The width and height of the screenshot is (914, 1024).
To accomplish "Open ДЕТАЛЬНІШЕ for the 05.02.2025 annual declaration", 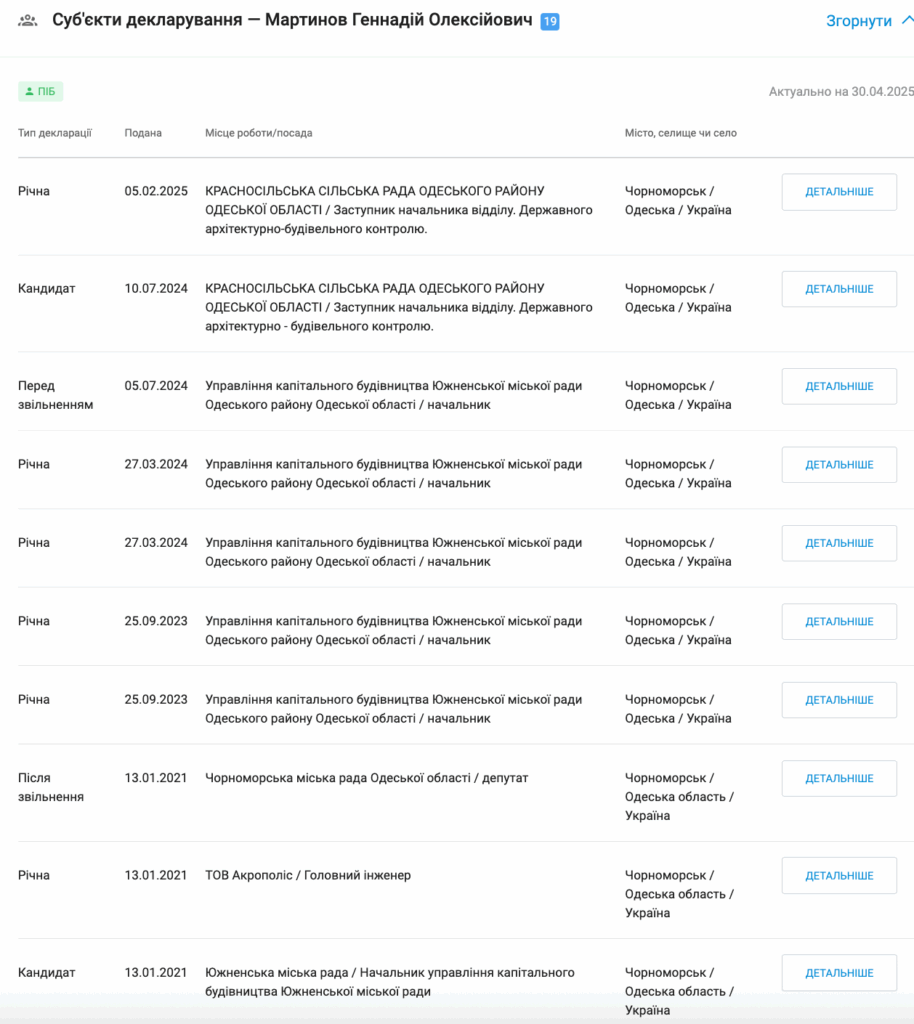I will coord(839,192).
